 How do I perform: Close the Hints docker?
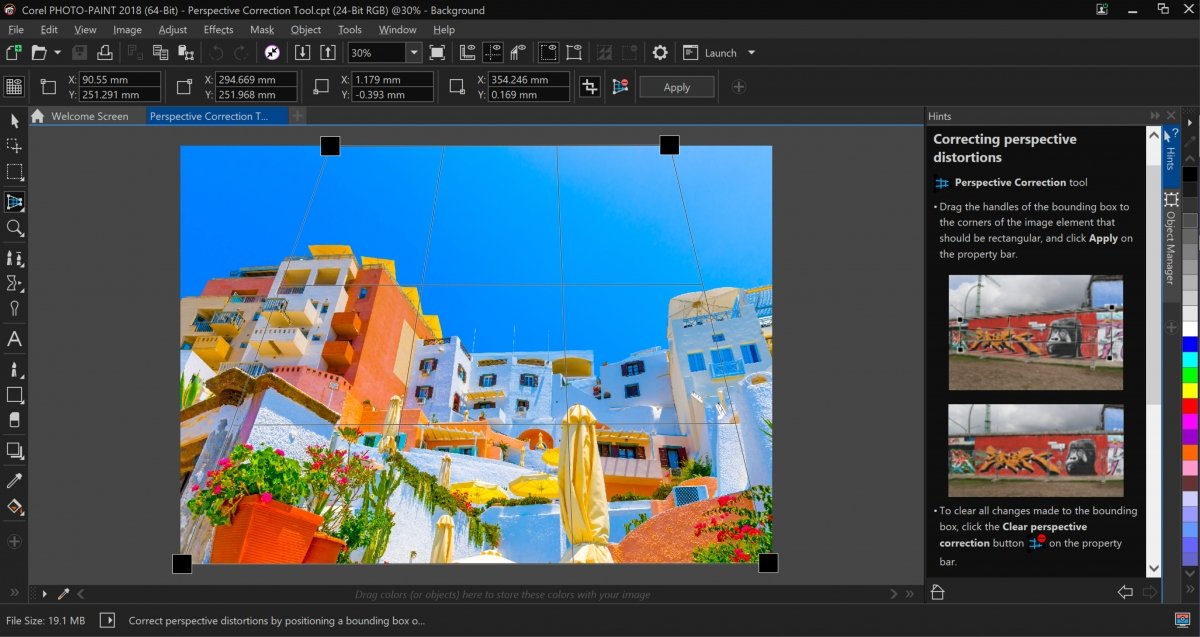point(1171,116)
